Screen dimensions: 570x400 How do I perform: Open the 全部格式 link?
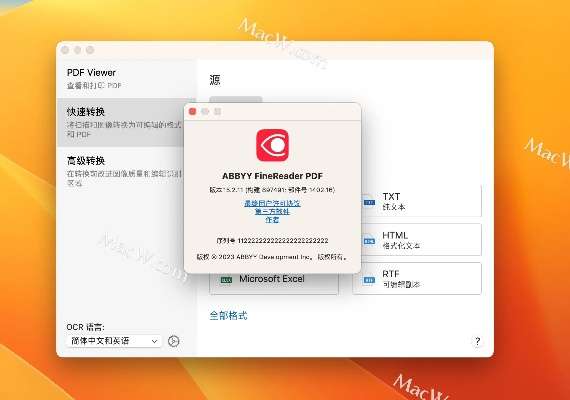click(228, 315)
